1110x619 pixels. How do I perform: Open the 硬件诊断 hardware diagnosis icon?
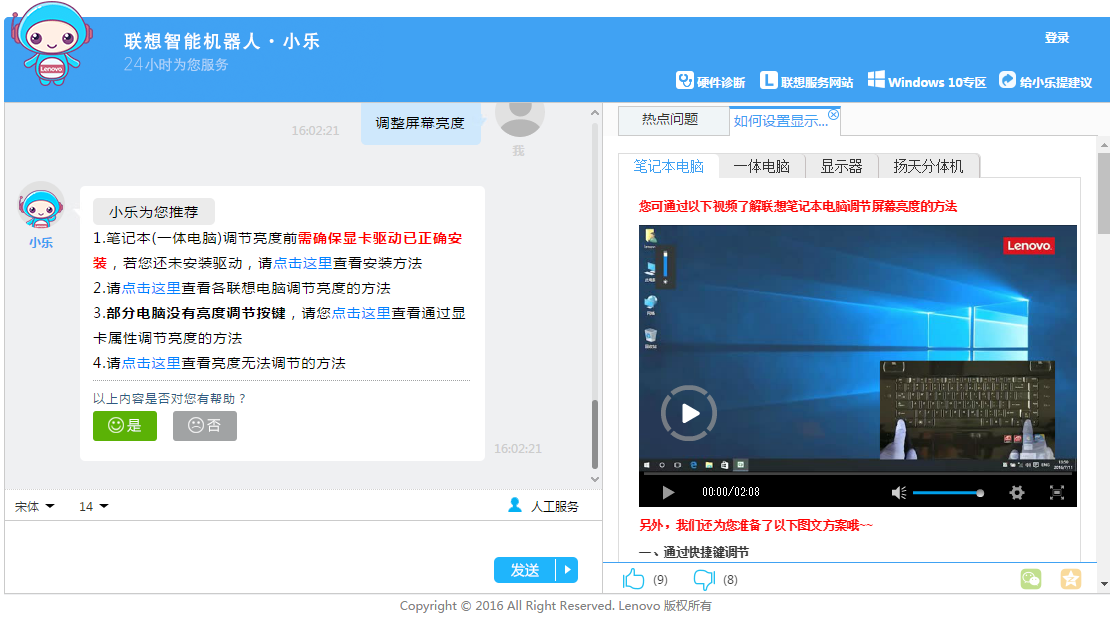(x=685, y=81)
